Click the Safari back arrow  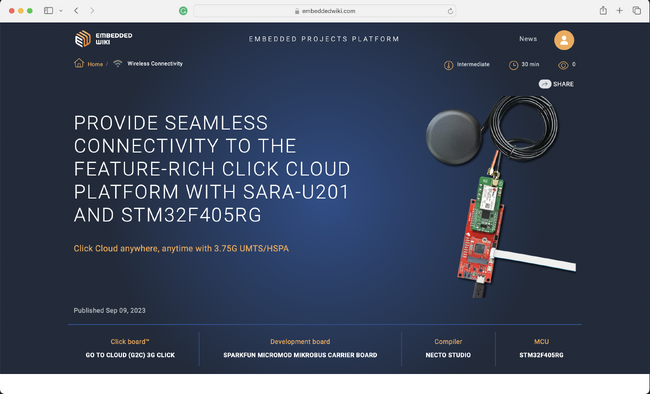[76, 11]
